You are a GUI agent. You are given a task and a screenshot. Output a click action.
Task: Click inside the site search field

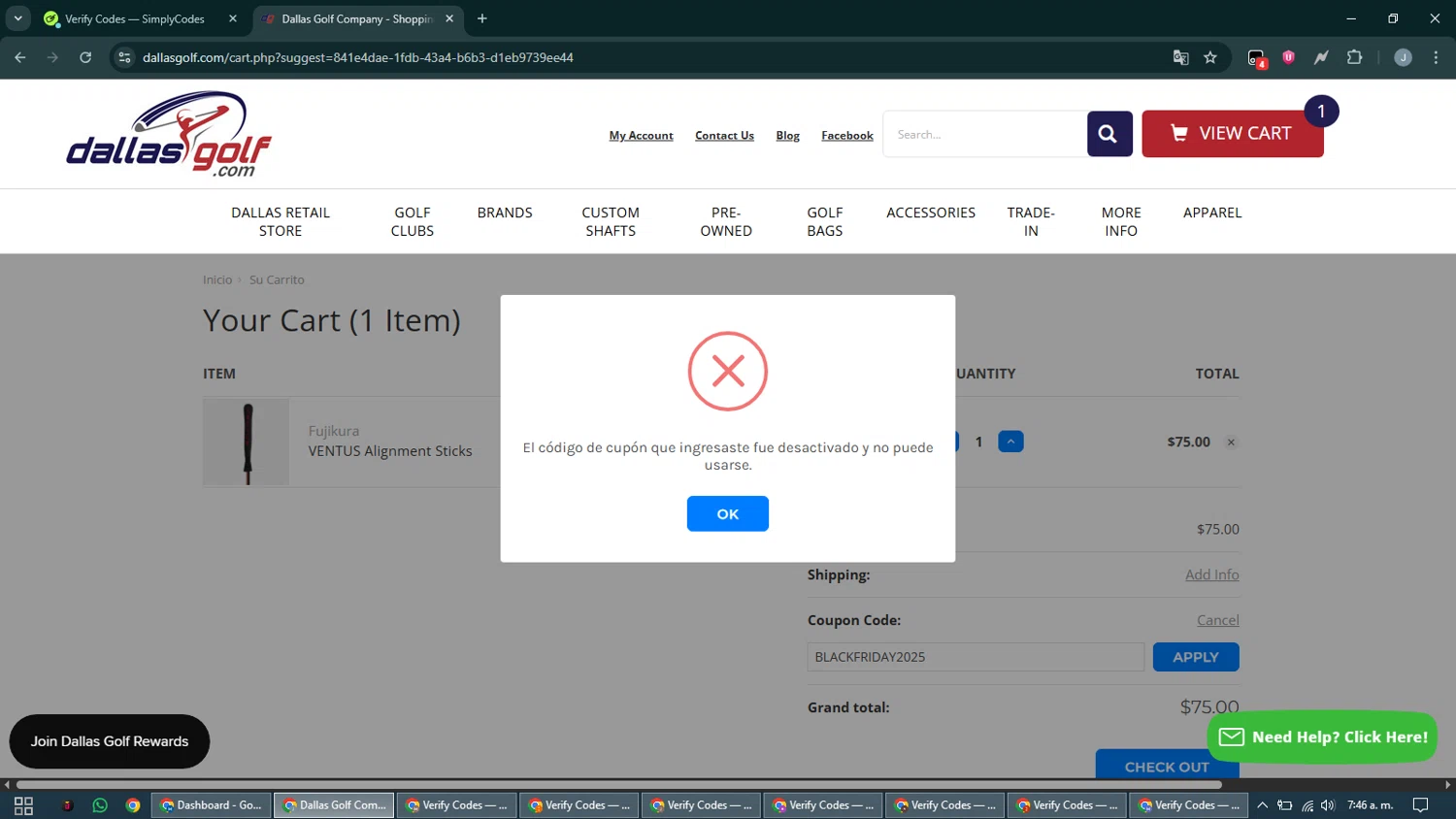click(x=984, y=134)
